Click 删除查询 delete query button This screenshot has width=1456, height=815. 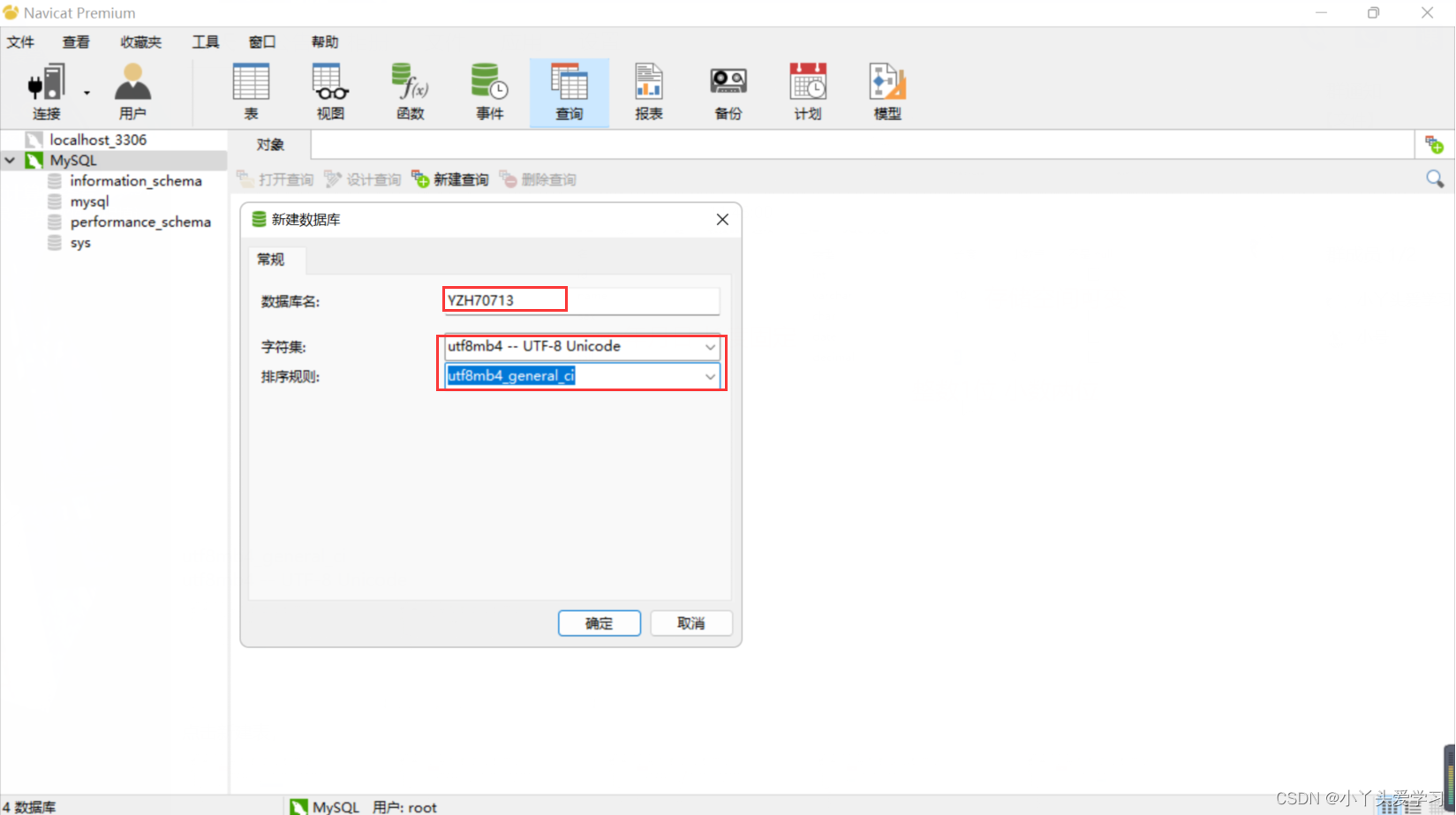pos(538,180)
